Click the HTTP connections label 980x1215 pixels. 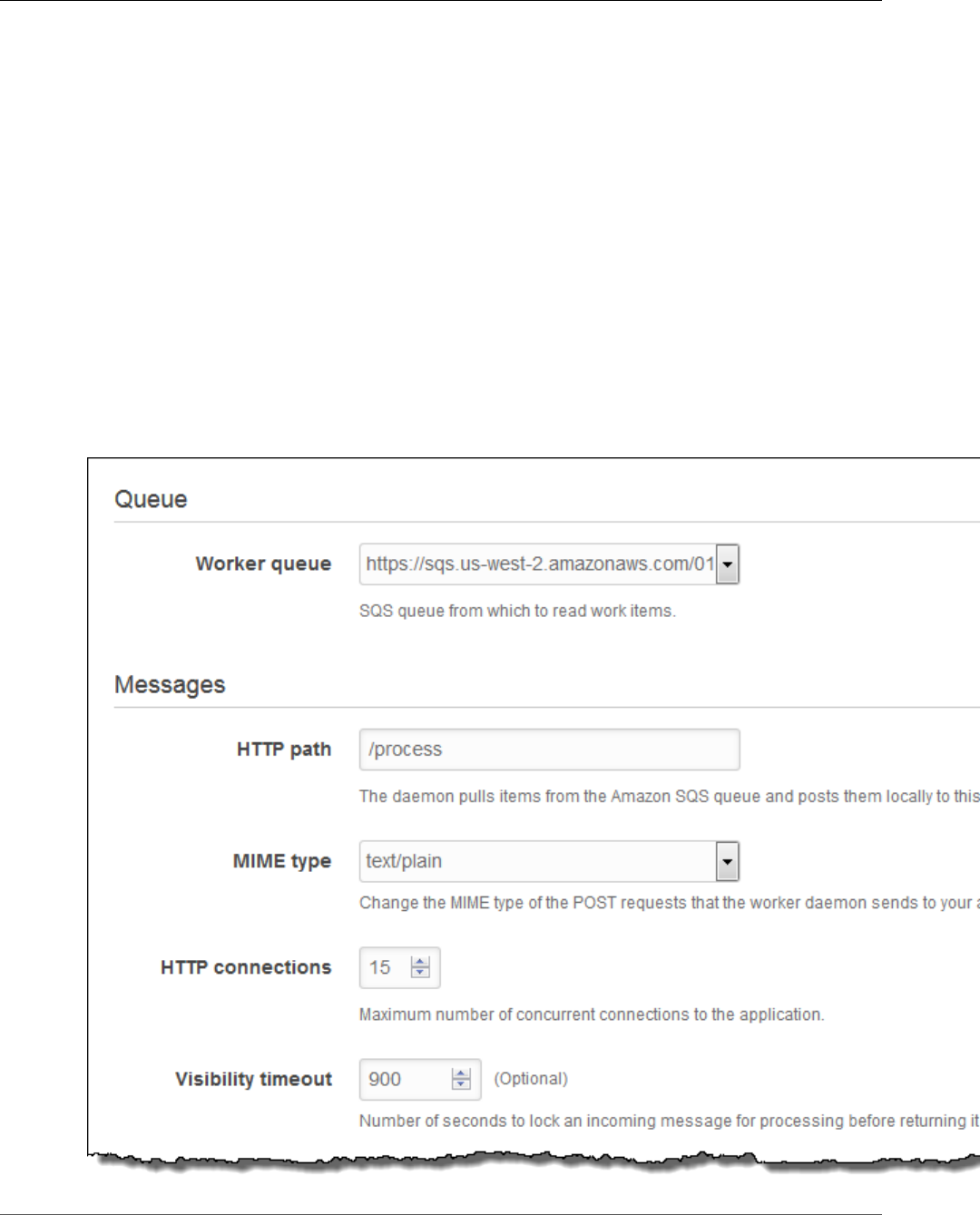tap(246, 967)
